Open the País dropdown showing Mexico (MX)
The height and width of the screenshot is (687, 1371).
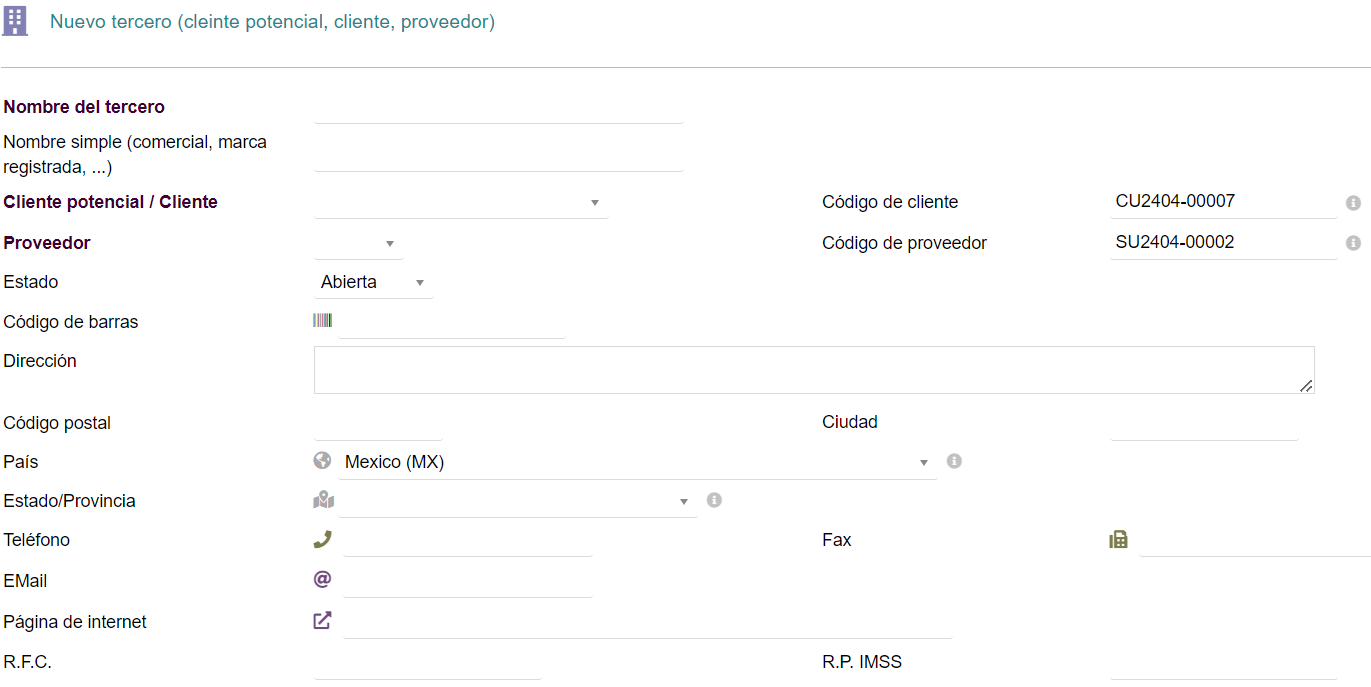[x=637, y=462]
